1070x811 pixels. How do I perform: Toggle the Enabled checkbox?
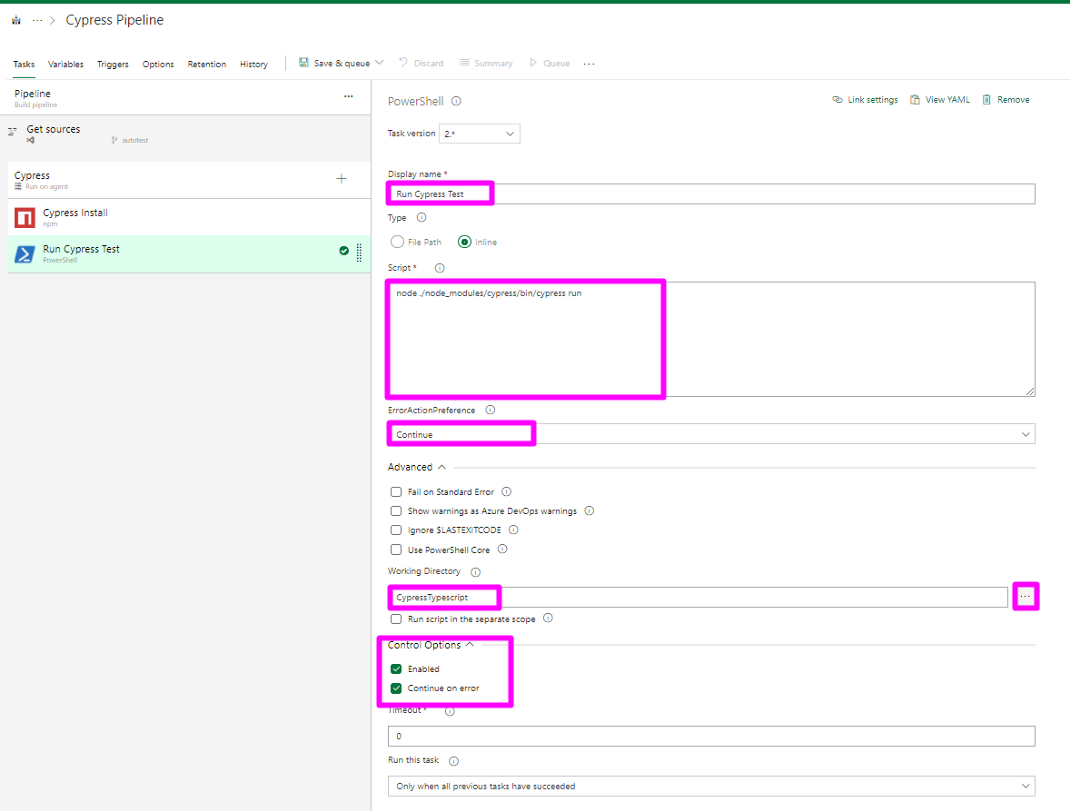tap(396, 669)
